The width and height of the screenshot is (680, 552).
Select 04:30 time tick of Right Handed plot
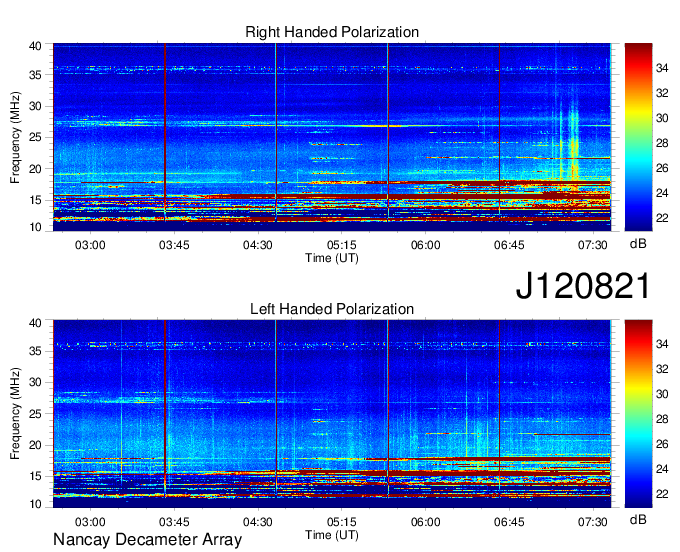(258, 245)
